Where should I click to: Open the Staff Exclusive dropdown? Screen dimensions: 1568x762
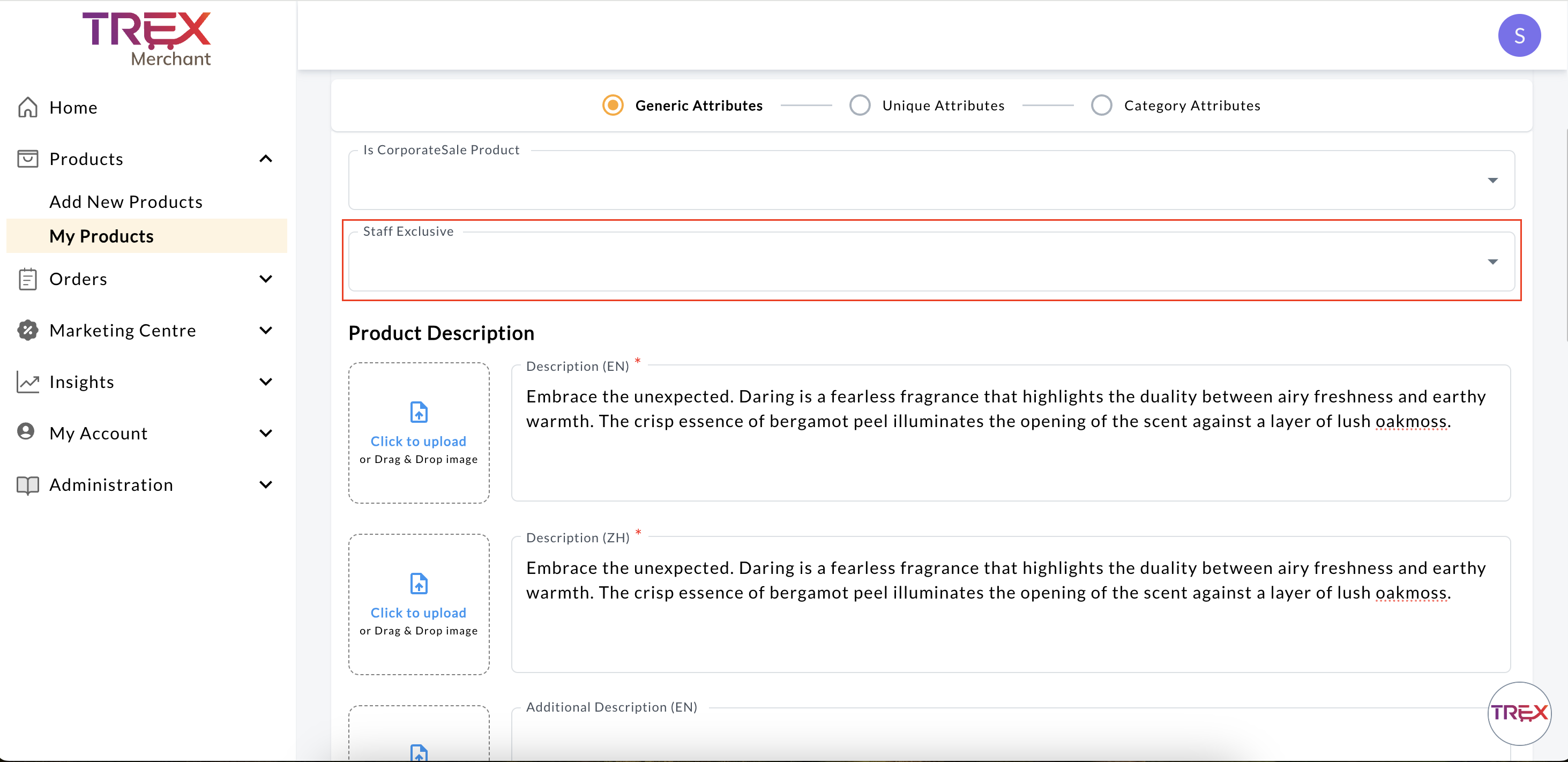pos(931,263)
